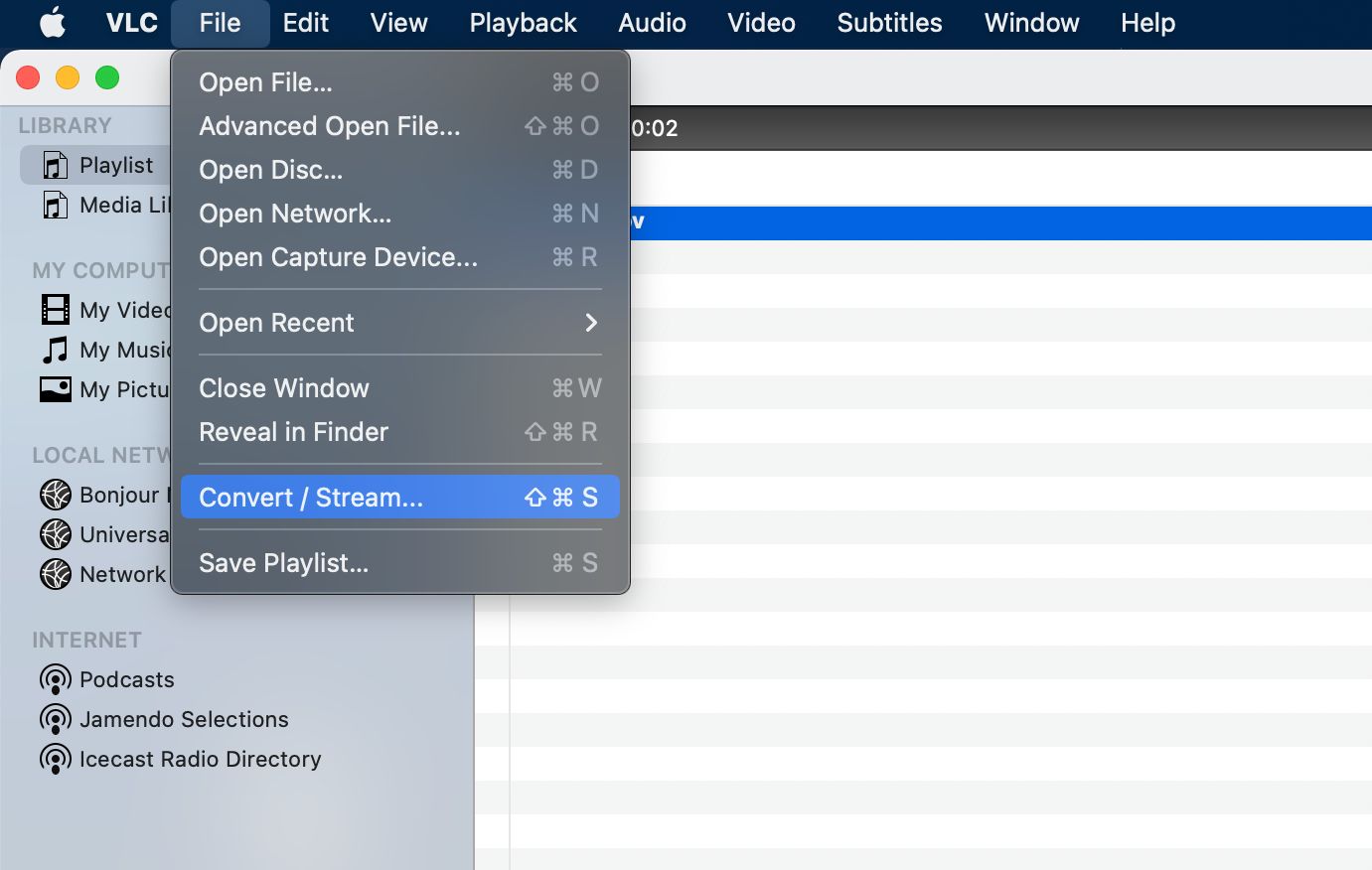Choose Open File... from File menu
The image size is (1372, 870).
[x=400, y=82]
